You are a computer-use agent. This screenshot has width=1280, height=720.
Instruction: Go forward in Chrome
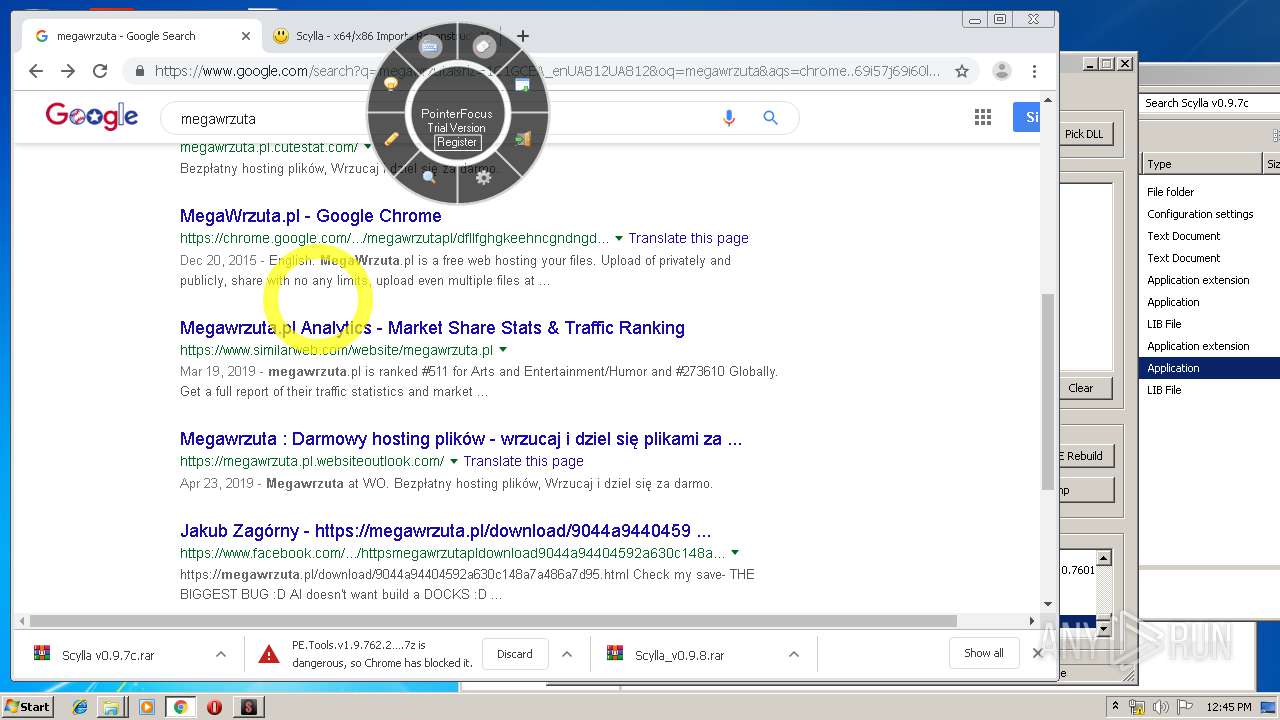68,71
